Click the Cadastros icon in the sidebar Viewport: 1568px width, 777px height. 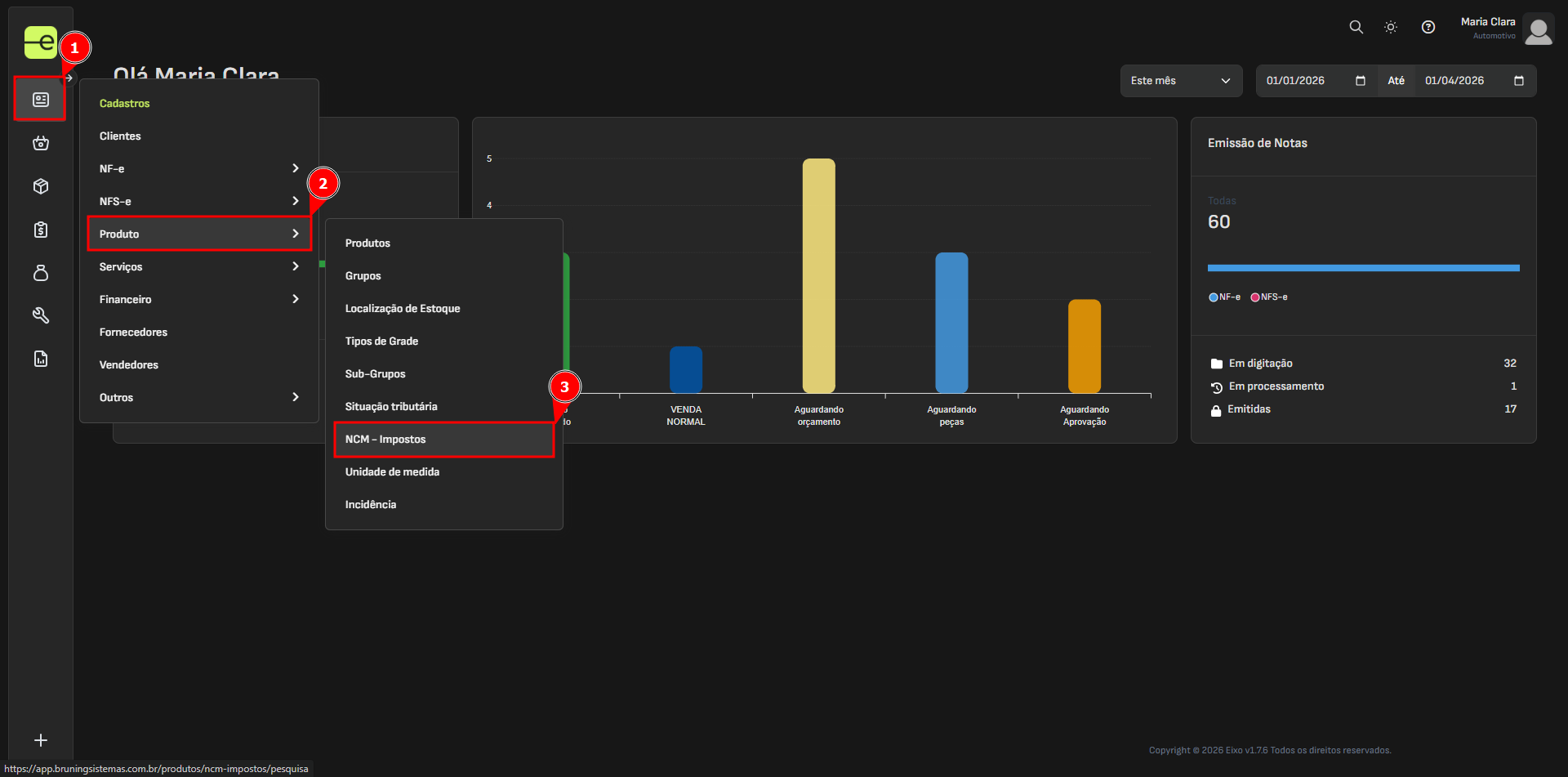tap(40, 100)
